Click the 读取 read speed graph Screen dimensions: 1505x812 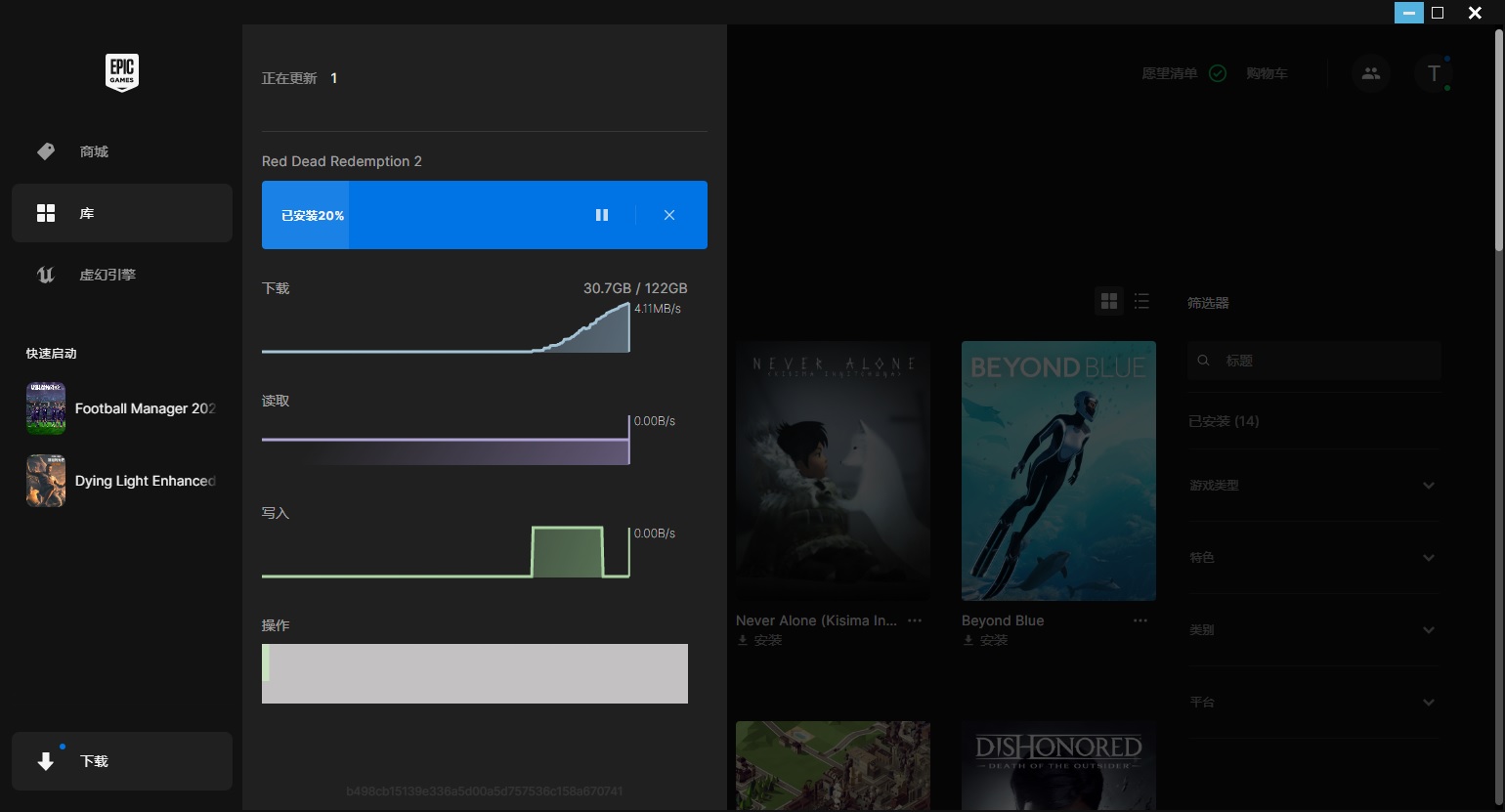(446, 440)
